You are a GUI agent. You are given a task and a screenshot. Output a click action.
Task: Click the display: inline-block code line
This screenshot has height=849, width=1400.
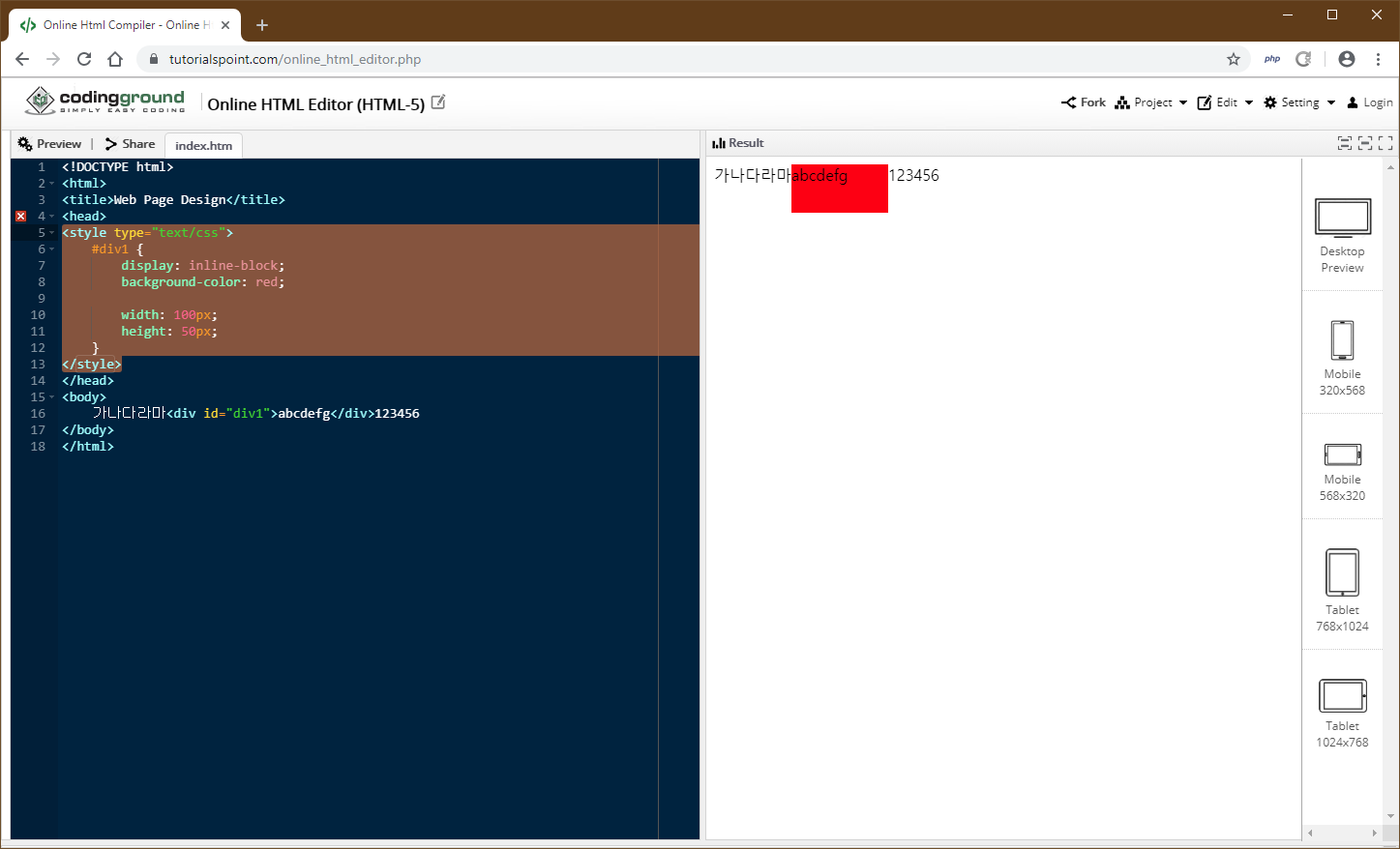coord(202,266)
